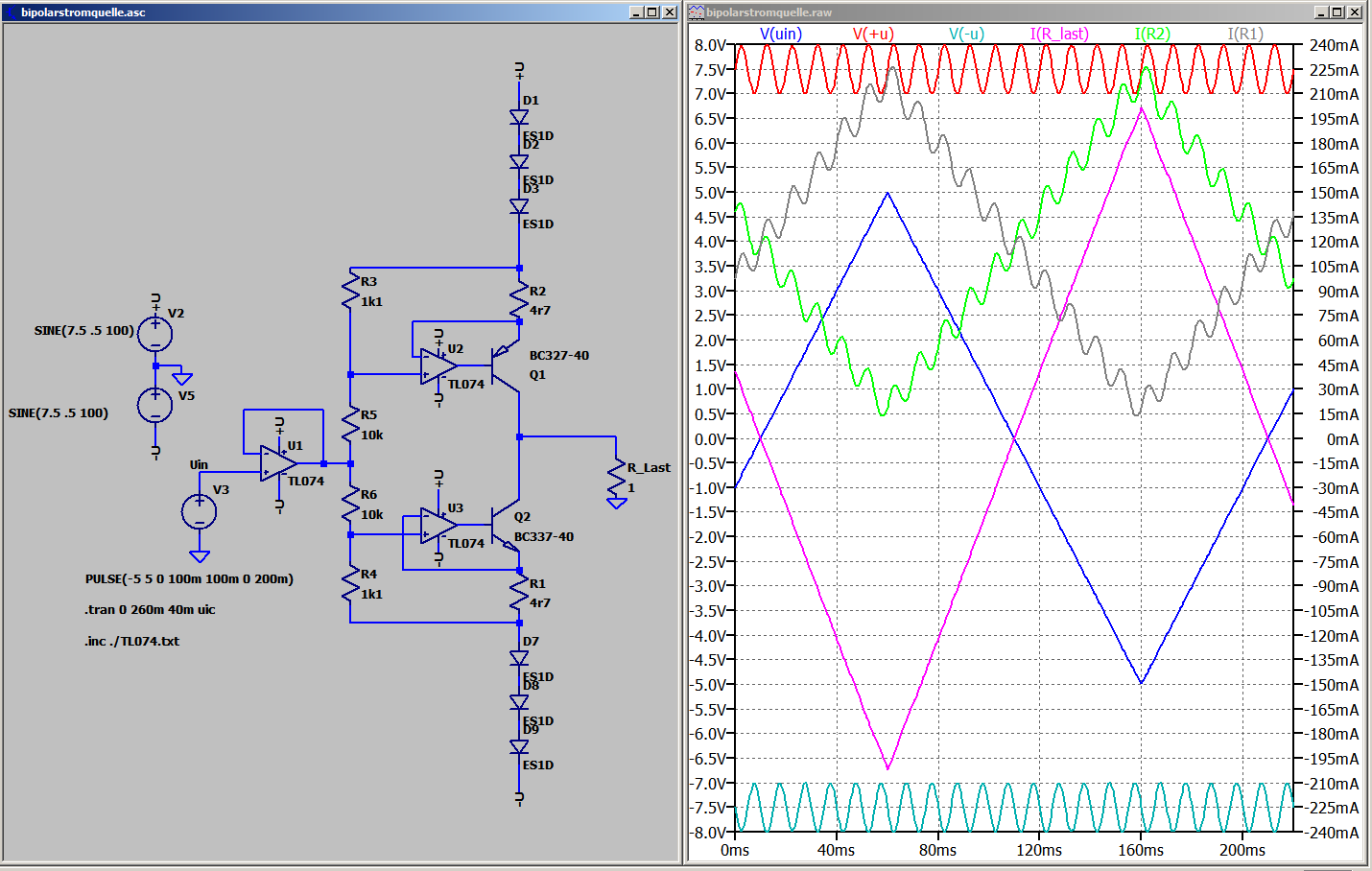Viewport: 1372px width, 871px height.
Task: Click resistor R3 symbol
Action: 350,291
